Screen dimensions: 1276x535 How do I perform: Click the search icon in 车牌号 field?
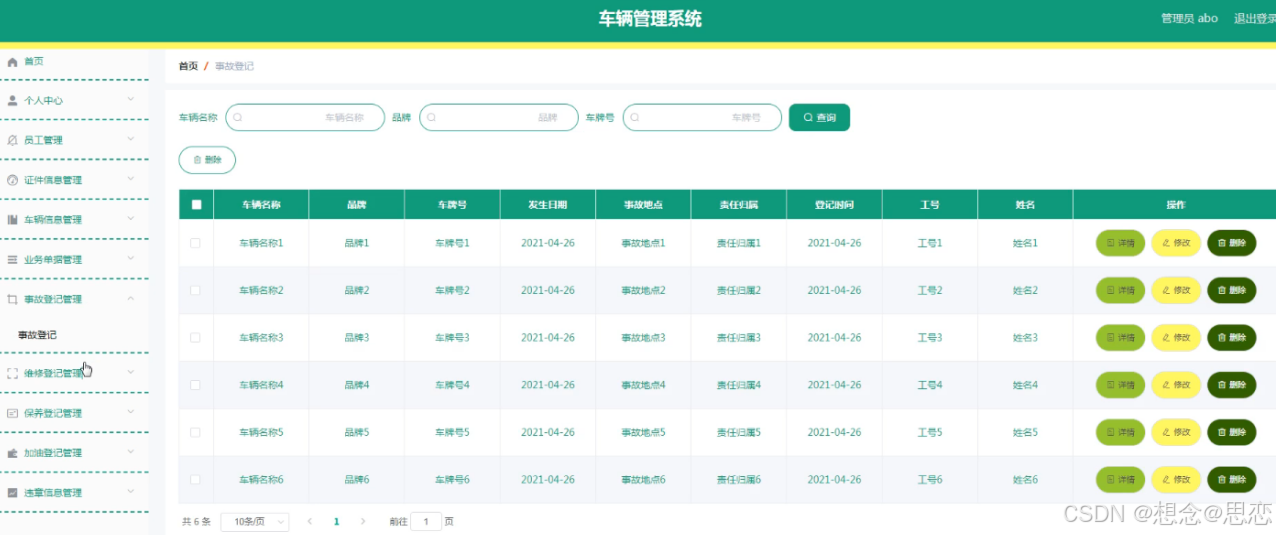pos(635,118)
